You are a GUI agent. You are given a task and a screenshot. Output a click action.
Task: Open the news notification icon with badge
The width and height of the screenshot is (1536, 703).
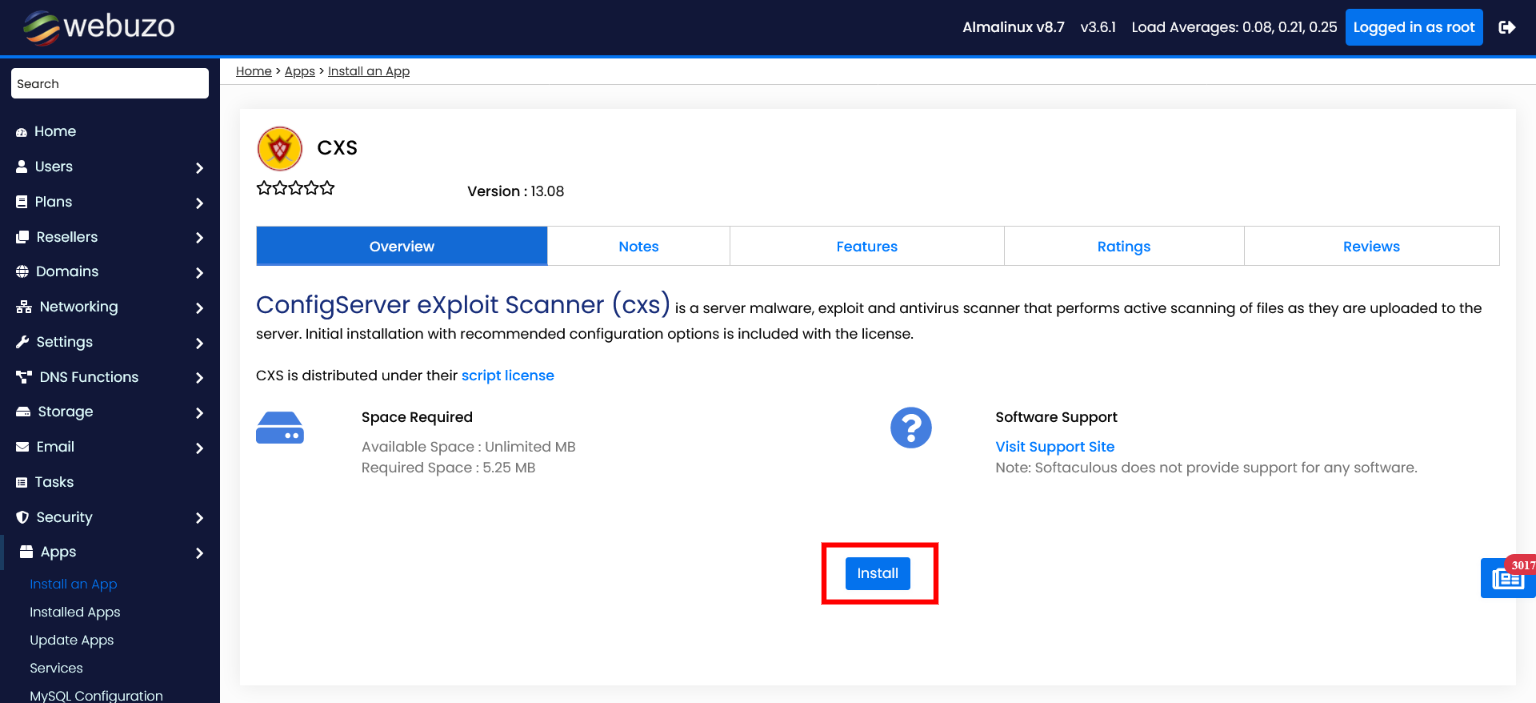point(1508,578)
